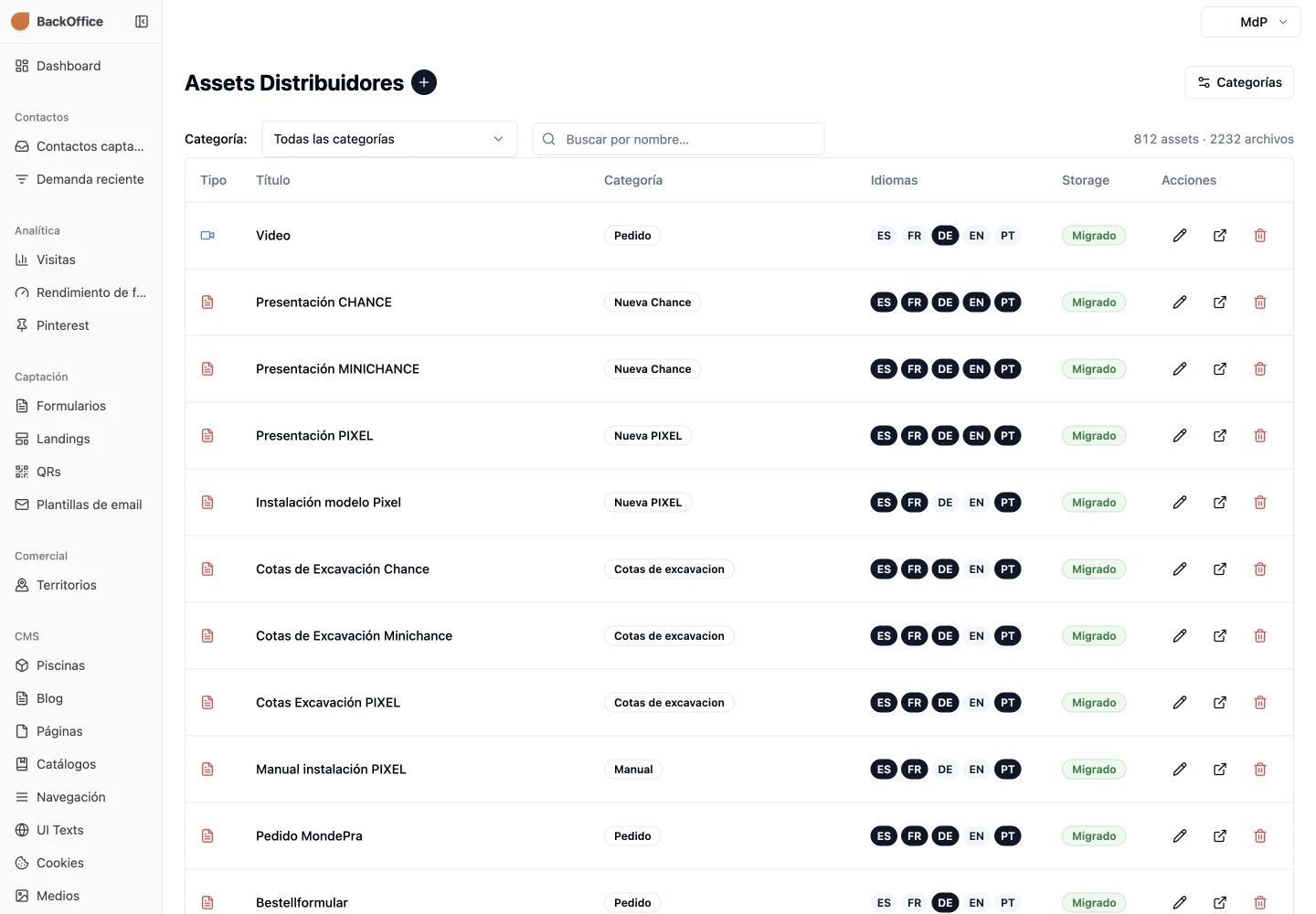This screenshot has width=1316, height=914.
Task: Toggle FR language on Pedido MondePra
Action: click(914, 836)
